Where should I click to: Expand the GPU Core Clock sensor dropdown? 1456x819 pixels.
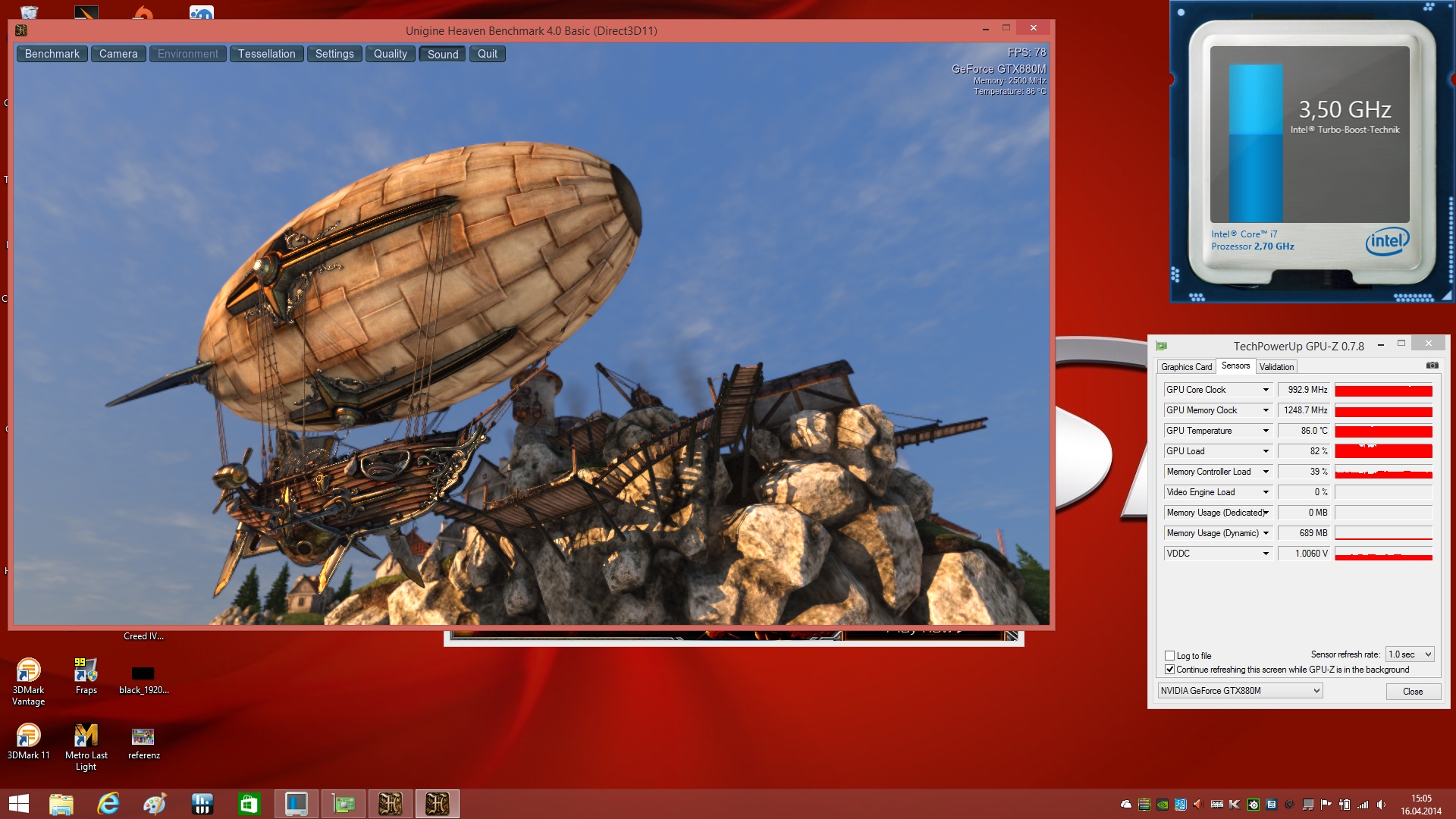pyautogui.click(x=1266, y=390)
